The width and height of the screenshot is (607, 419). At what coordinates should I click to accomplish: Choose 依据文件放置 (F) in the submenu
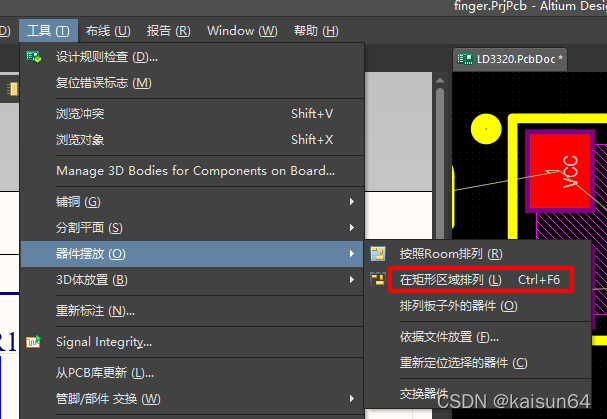pos(449,337)
